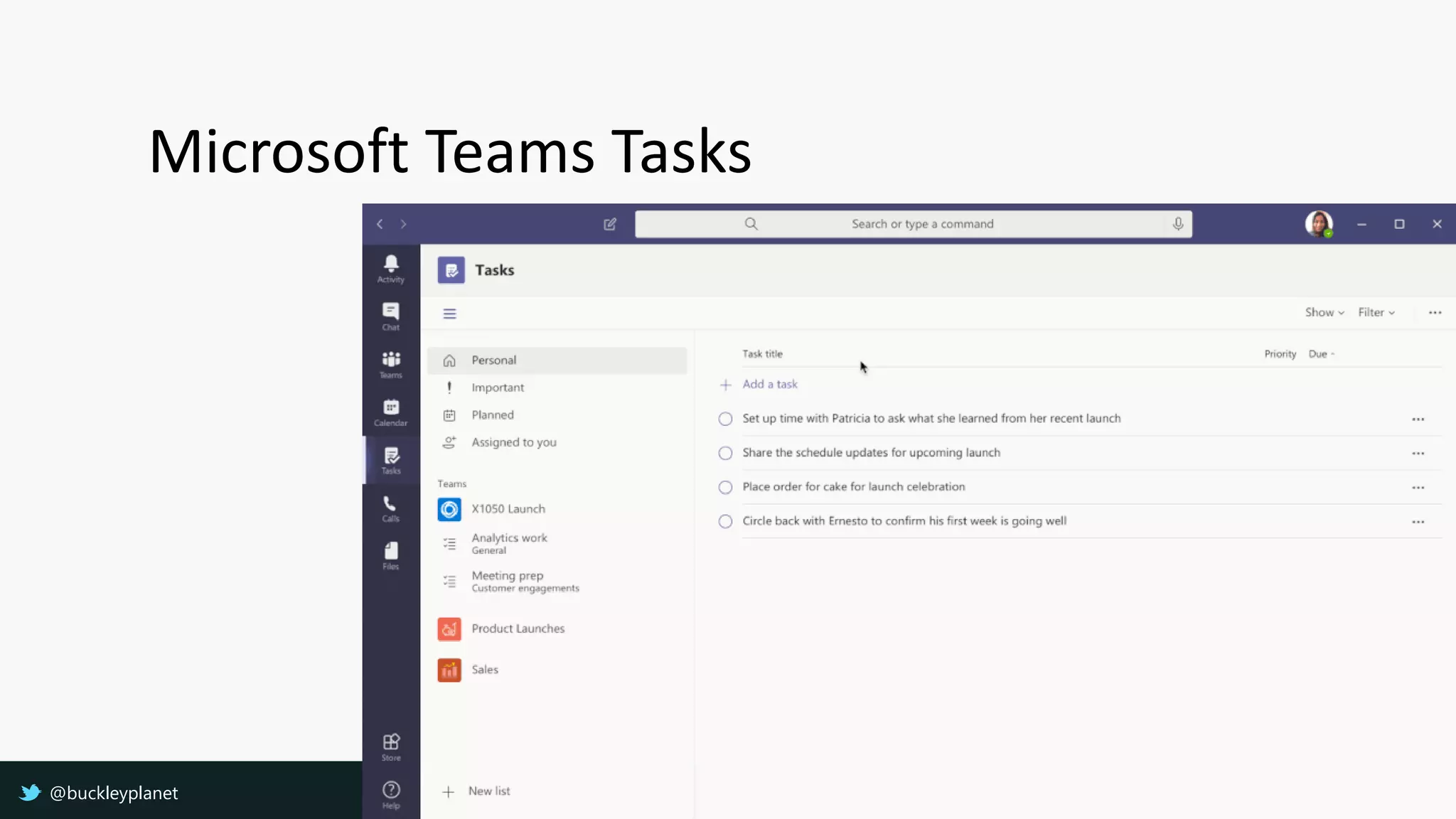
Task: Select Tasks app in left rail
Action: pos(391,460)
